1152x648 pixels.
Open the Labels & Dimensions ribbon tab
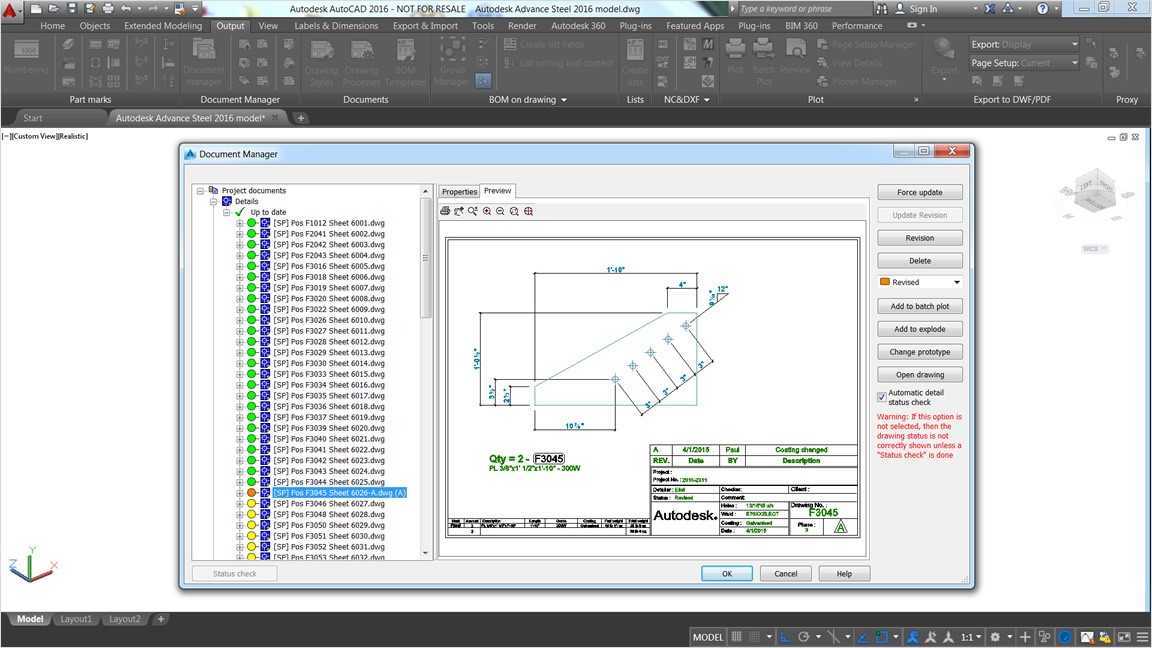[x=336, y=26]
